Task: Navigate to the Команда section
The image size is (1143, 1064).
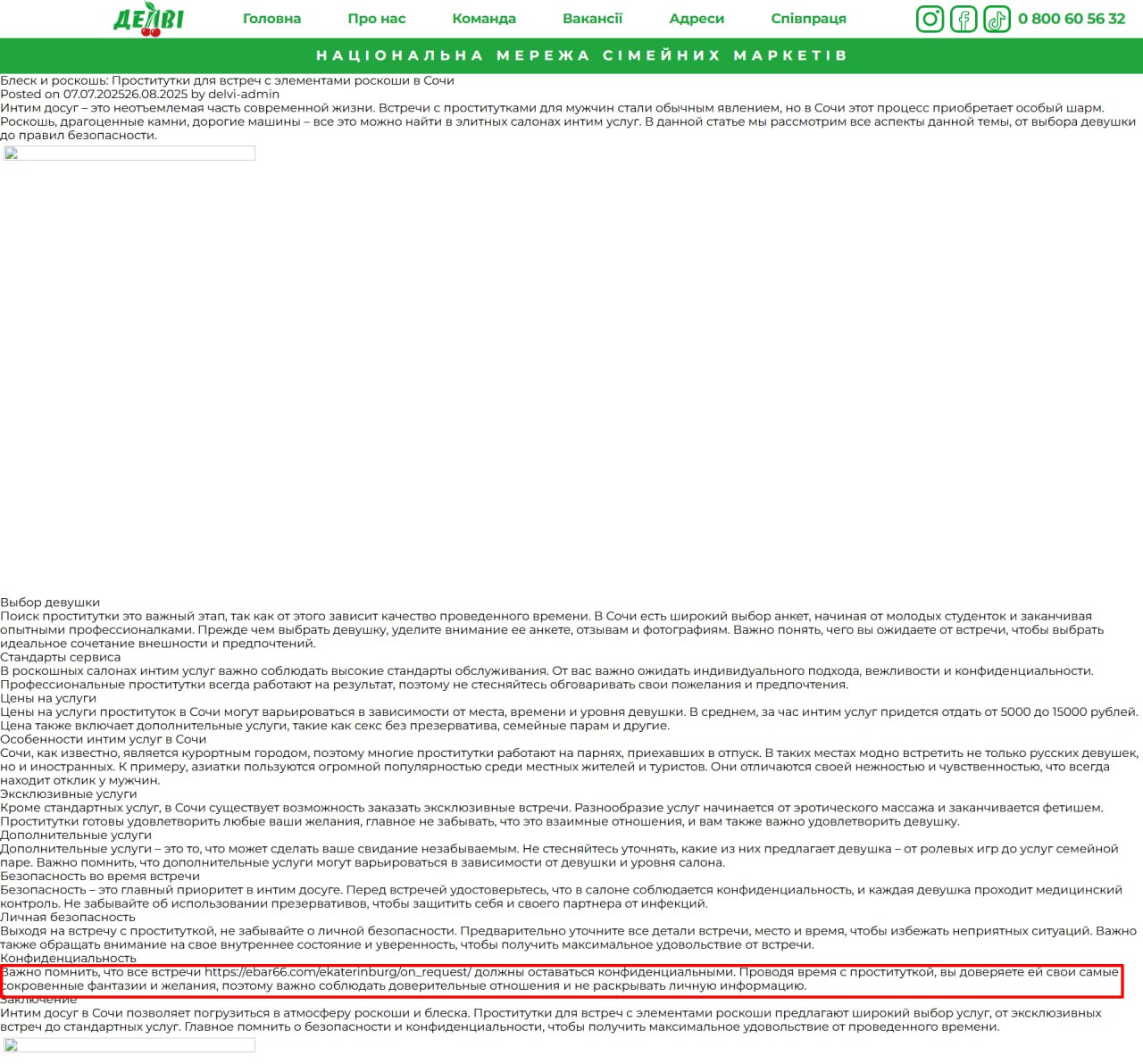Action: pos(483,19)
